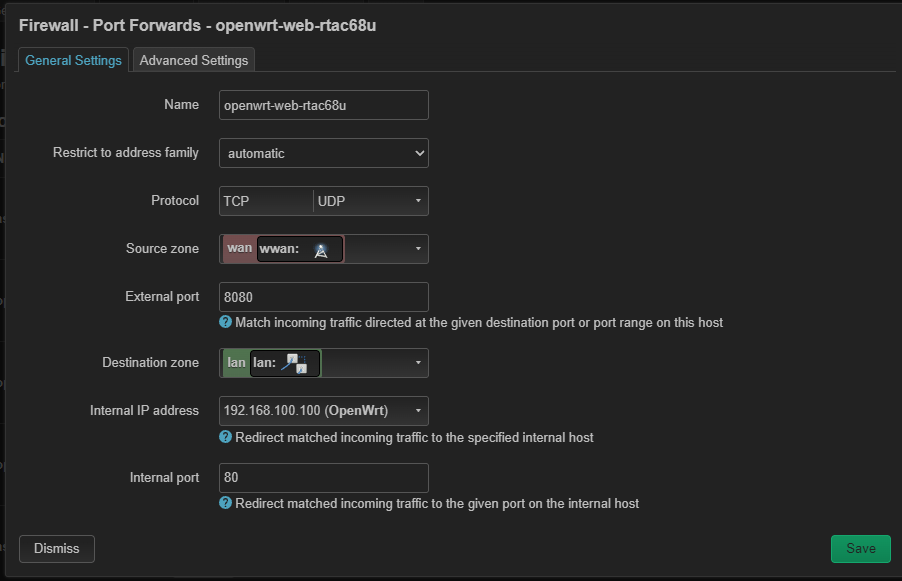The width and height of the screenshot is (902, 581).
Task: Click the Name label
Action: (x=182, y=104)
